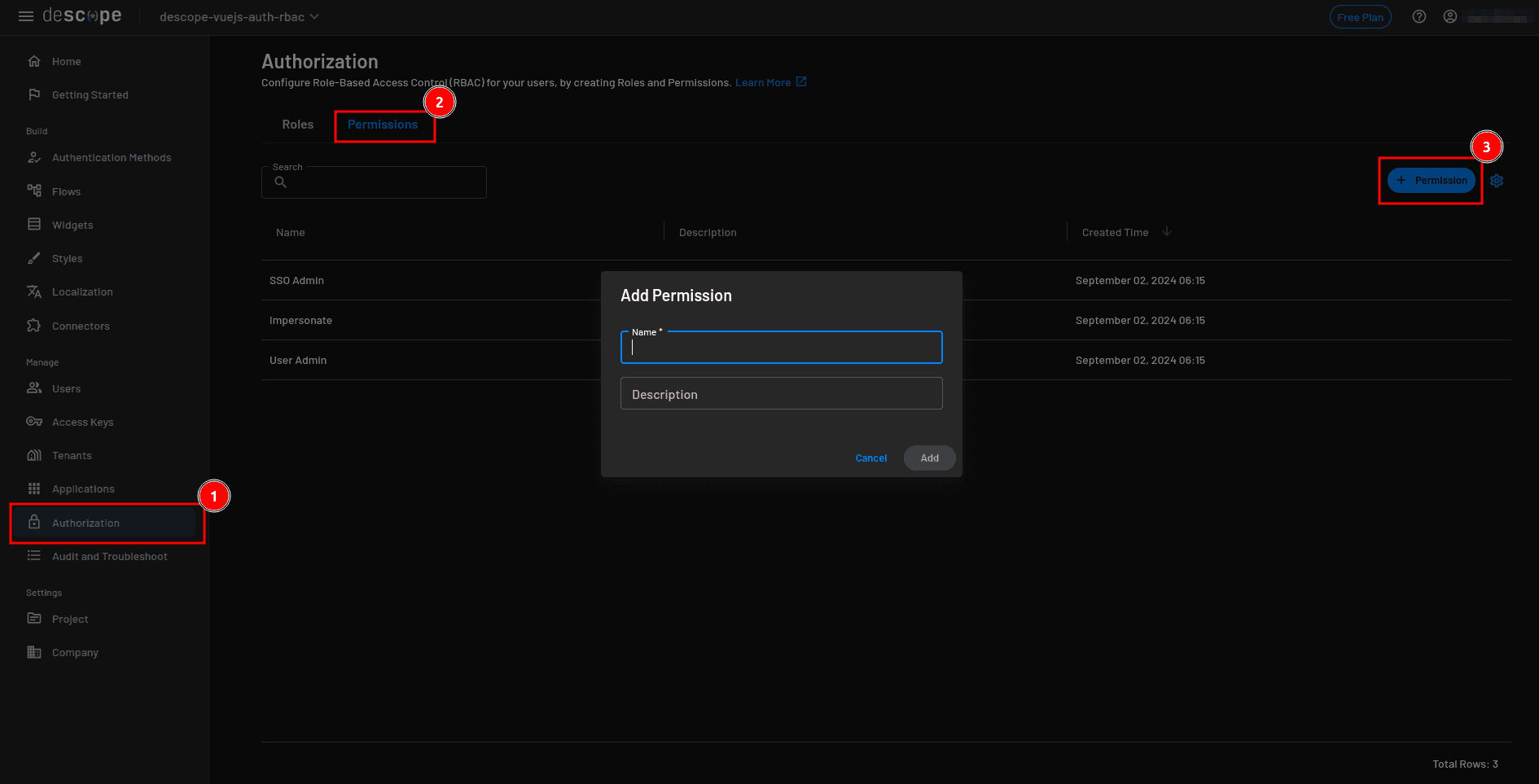Select the Permissions tab
This screenshot has height=784, width=1539.
pyautogui.click(x=382, y=125)
